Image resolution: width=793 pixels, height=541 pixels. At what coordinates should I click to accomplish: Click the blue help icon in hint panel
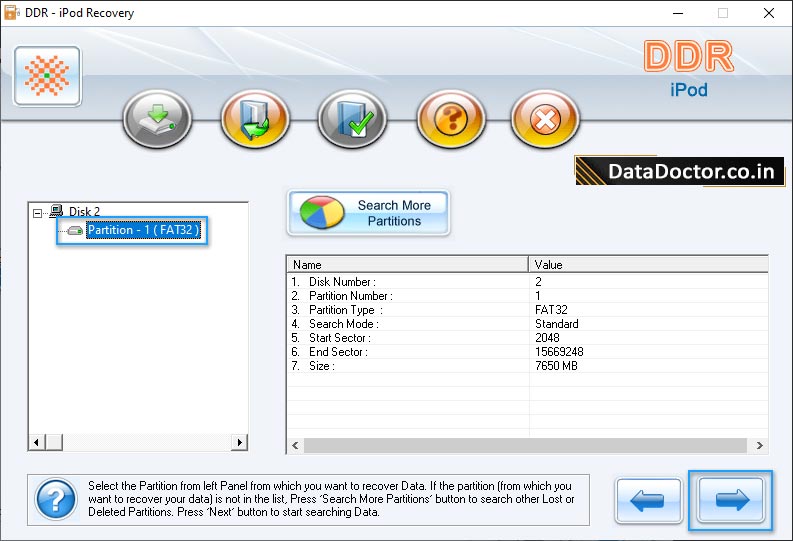[x=56, y=500]
